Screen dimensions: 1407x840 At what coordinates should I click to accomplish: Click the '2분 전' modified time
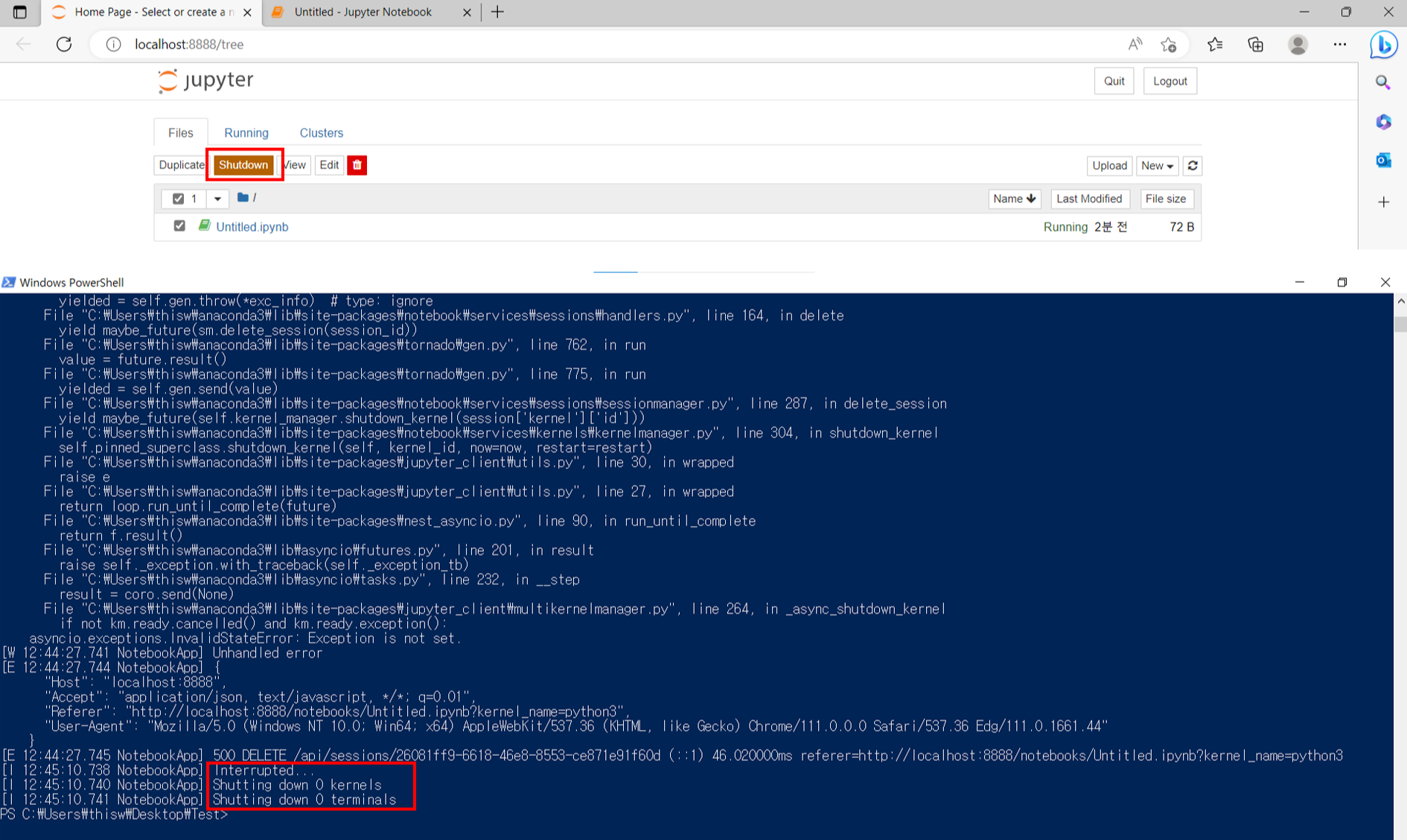click(1111, 227)
